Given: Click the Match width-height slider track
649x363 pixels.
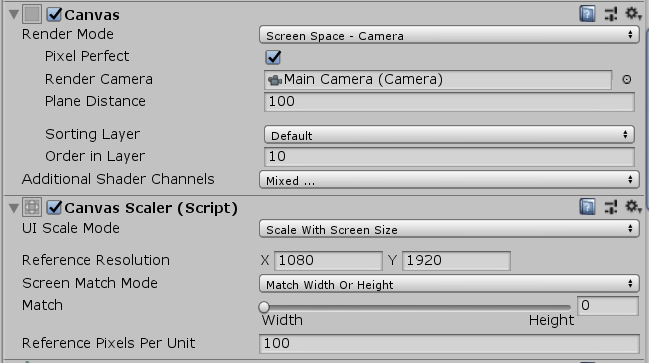Looking at the screenshot, I should coord(415,308).
